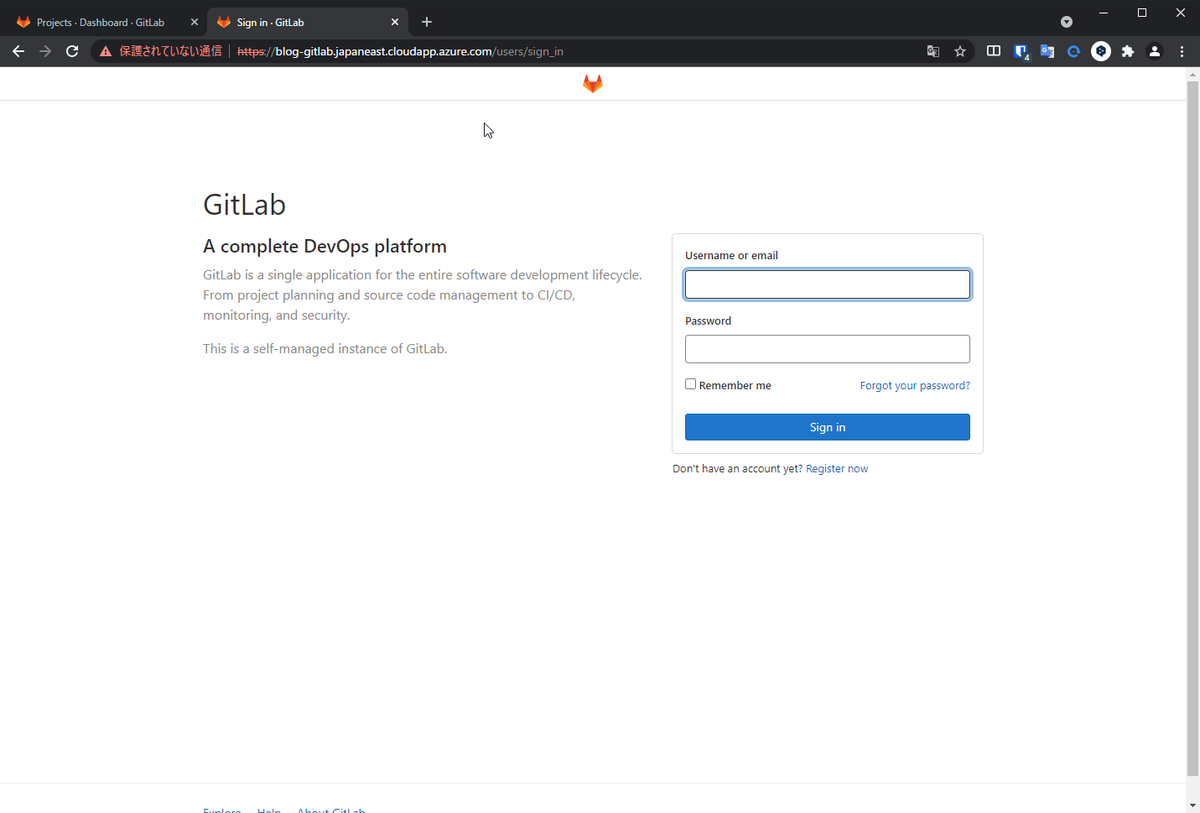Screen dimensions: 1200x813
Task: Click the 'Username or email' label
Action: (x=731, y=256)
